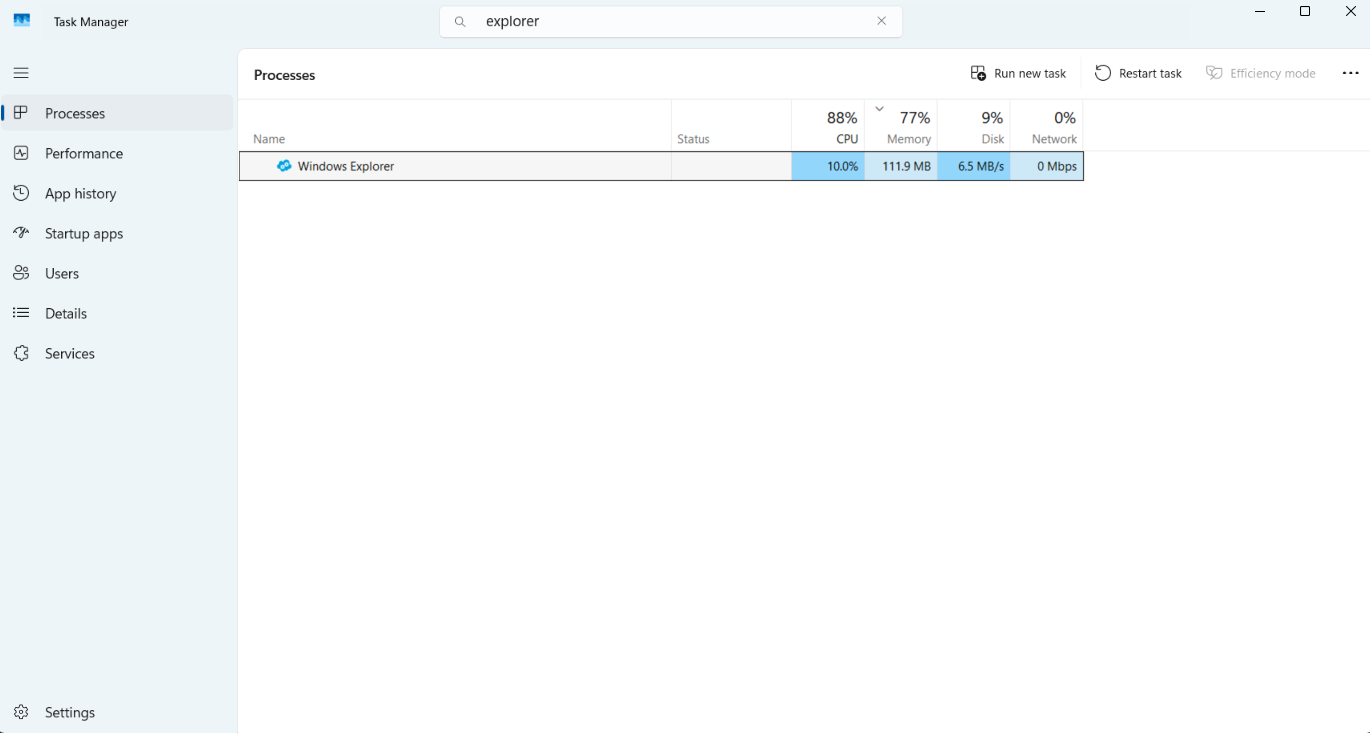The height and width of the screenshot is (733, 1370).
Task: Maximize the Task Manager window
Action: coord(1305,12)
